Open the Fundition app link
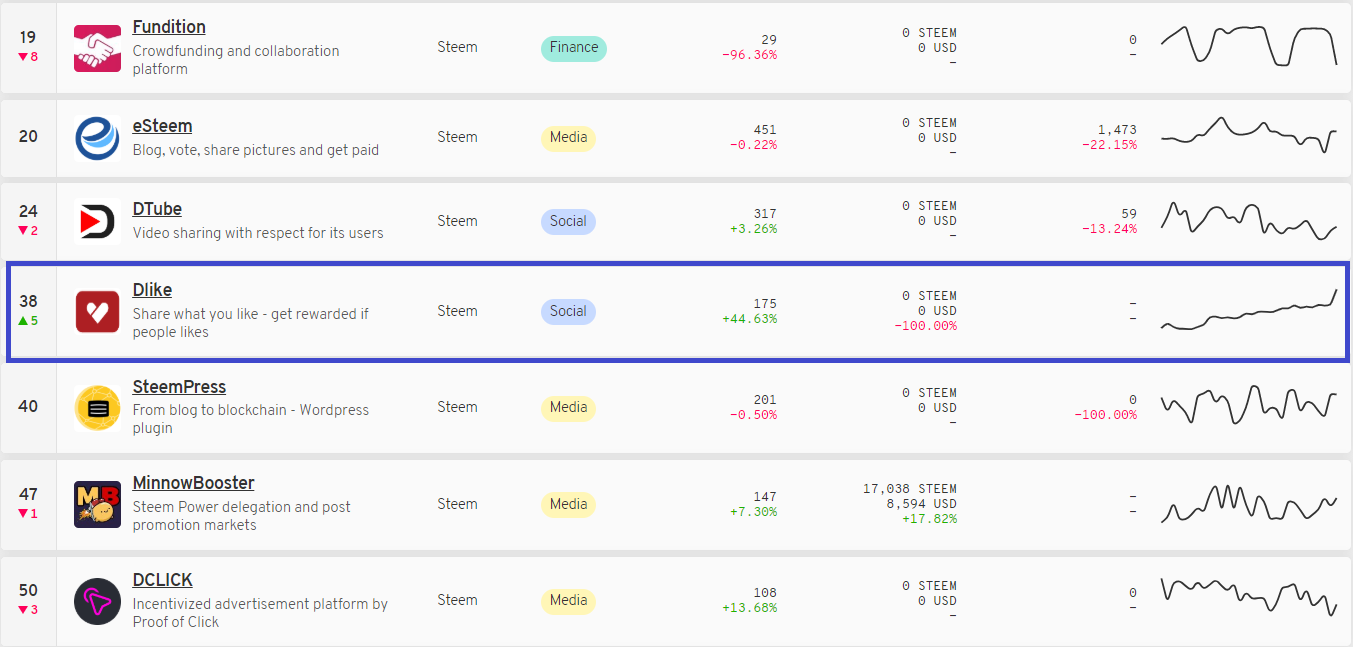 point(169,27)
